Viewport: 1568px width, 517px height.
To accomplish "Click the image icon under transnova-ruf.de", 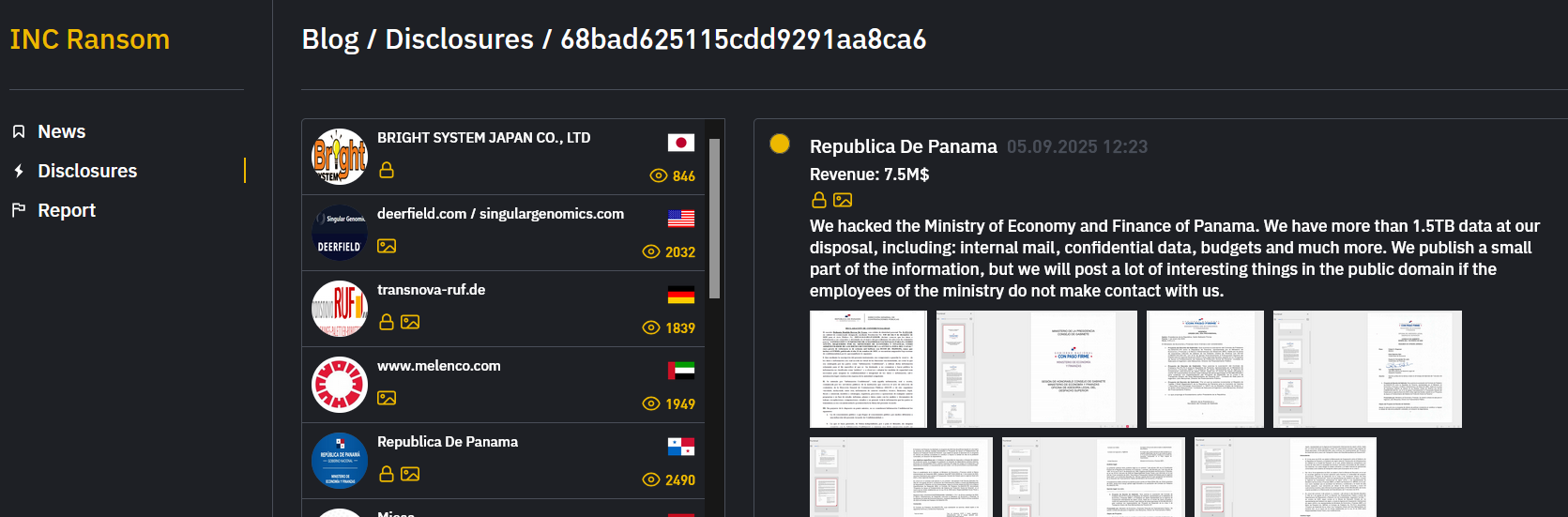I will (410, 322).
